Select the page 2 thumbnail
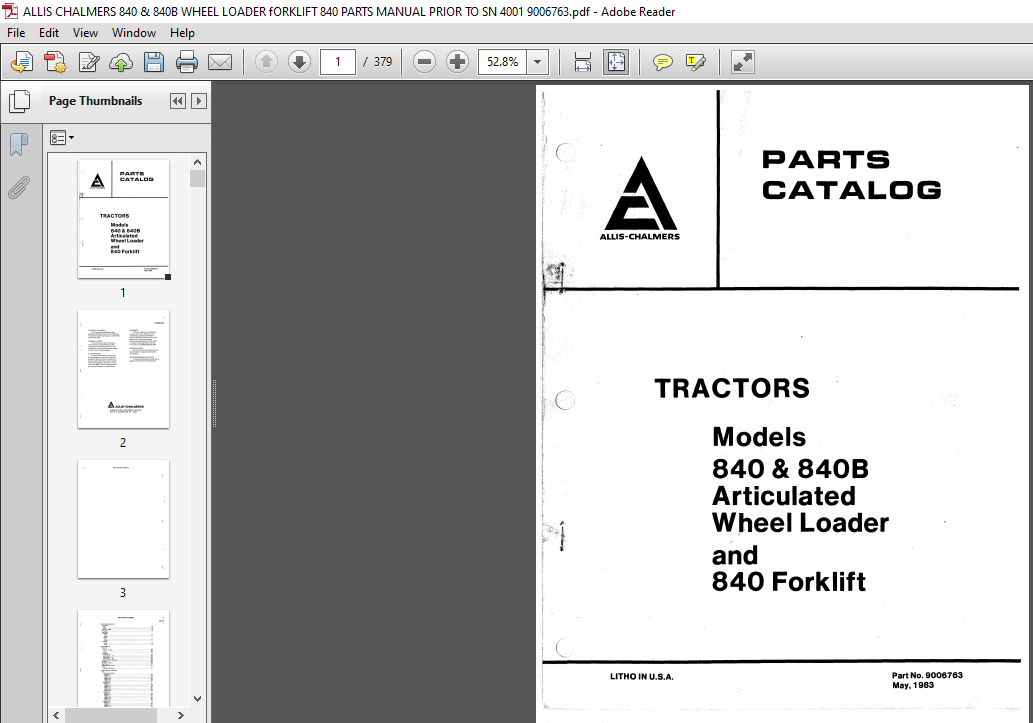 tap(123, 369)
